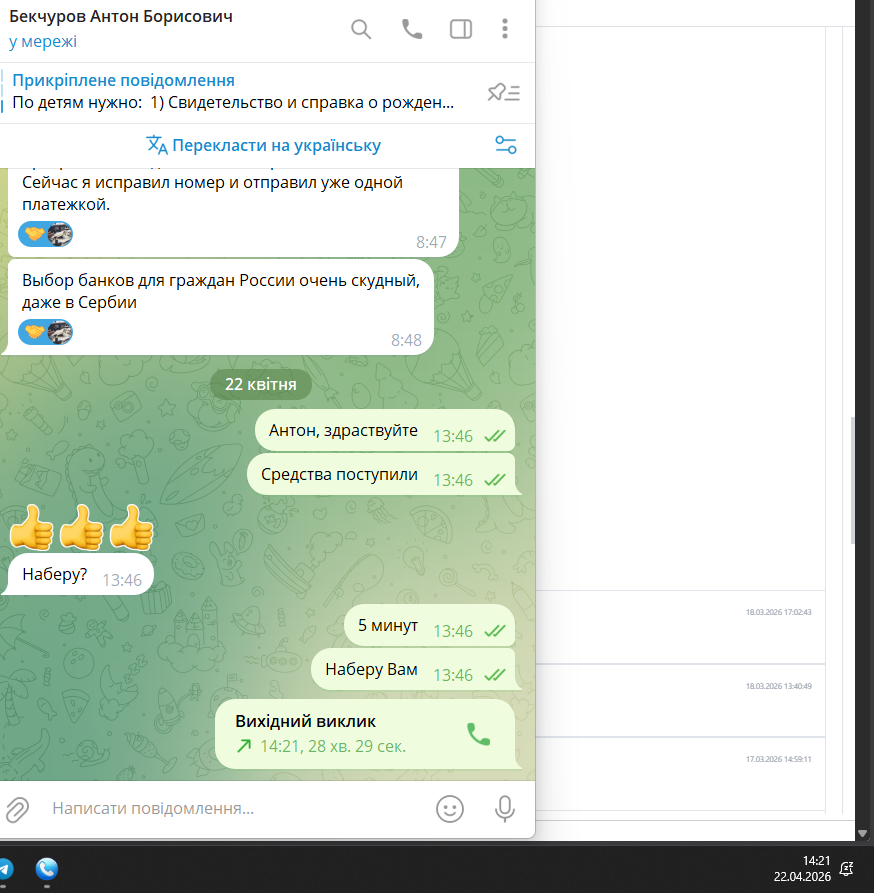This screenshot has width=874, height=893.
Task: Click into the Написати повідомлення field
Action: coord(239,809)
